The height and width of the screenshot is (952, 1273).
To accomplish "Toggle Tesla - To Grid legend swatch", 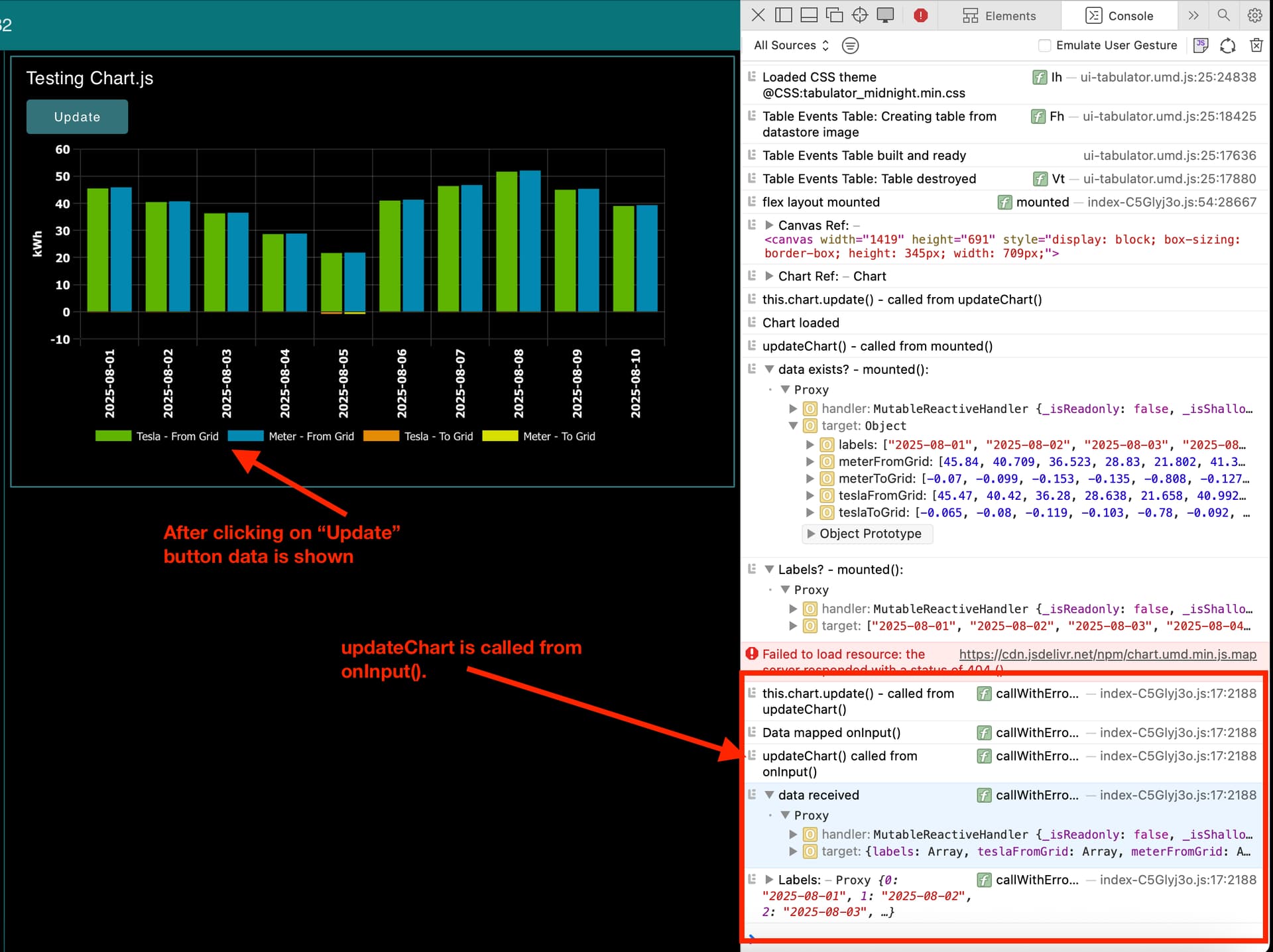I will coord(381,436).
